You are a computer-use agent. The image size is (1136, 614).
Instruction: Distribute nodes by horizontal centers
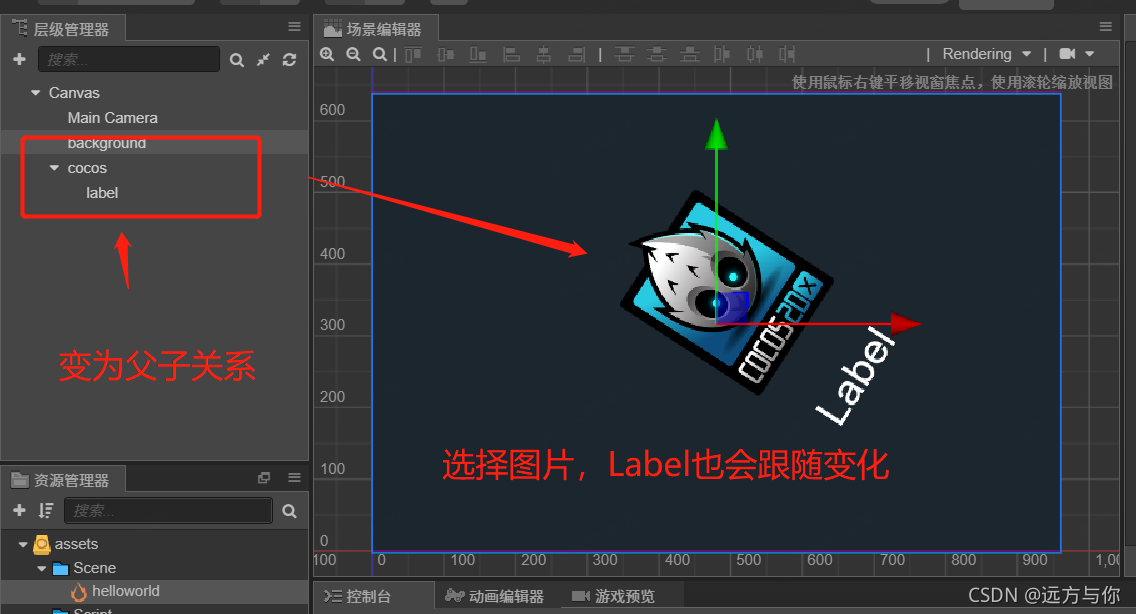[755, 54]
